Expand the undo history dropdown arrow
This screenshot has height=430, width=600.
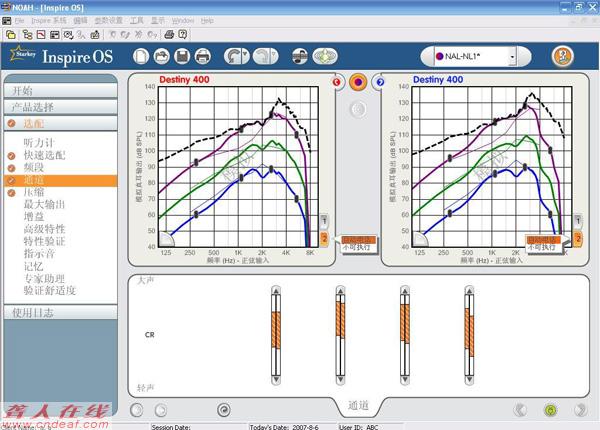[245, 56]
